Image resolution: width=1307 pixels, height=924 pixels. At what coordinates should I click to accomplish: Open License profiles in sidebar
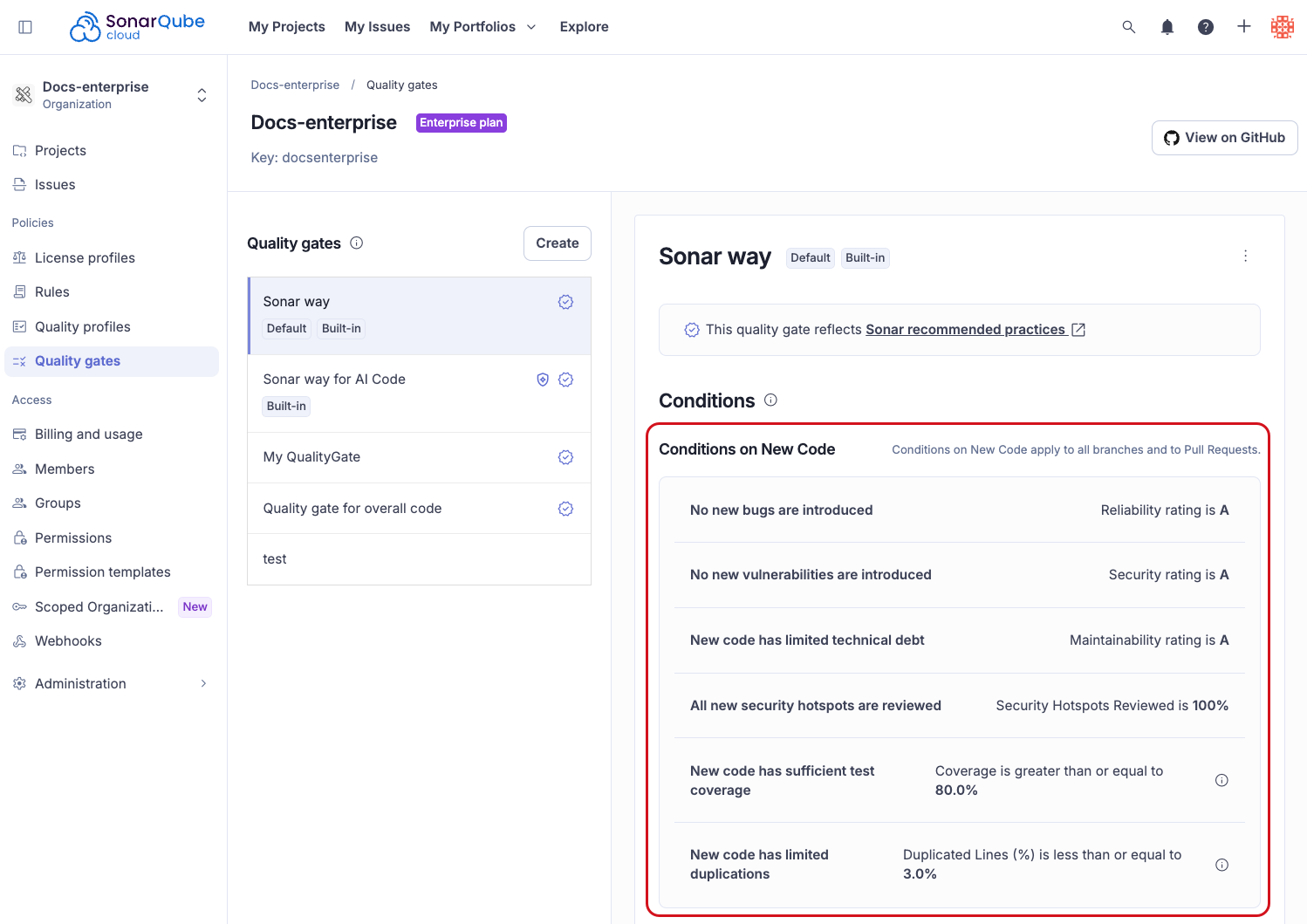coord(112,258)
